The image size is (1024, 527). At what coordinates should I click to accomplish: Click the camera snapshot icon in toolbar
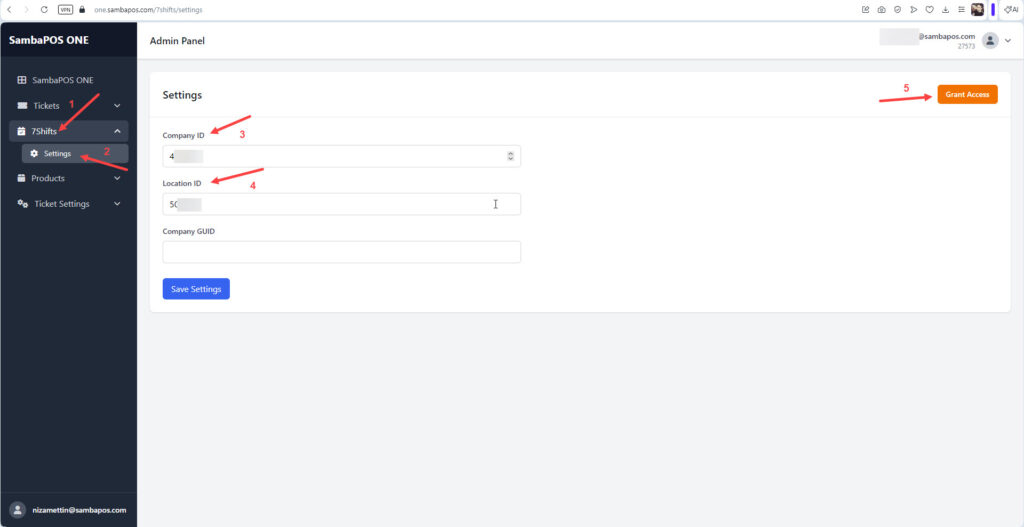coord(881,9)
